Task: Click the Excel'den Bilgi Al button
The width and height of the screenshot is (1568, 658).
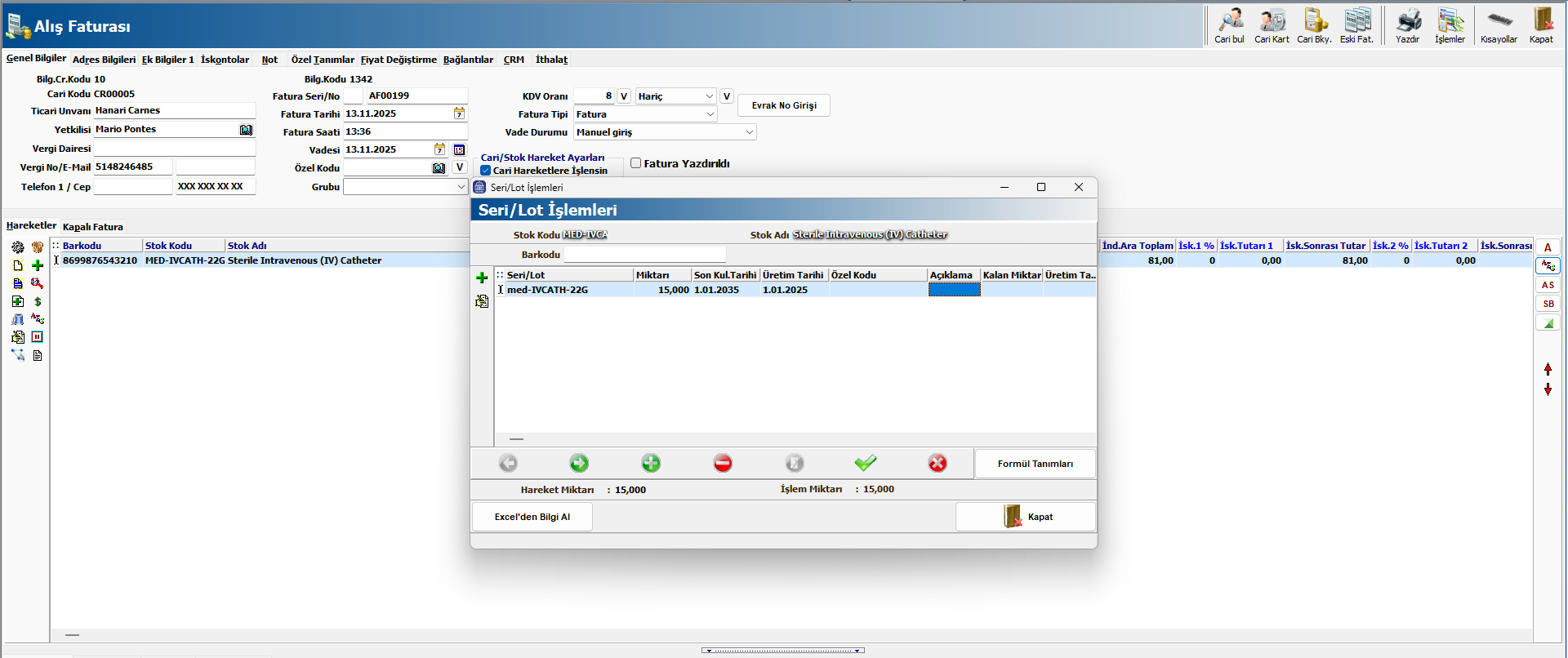Action: (532, 517)
